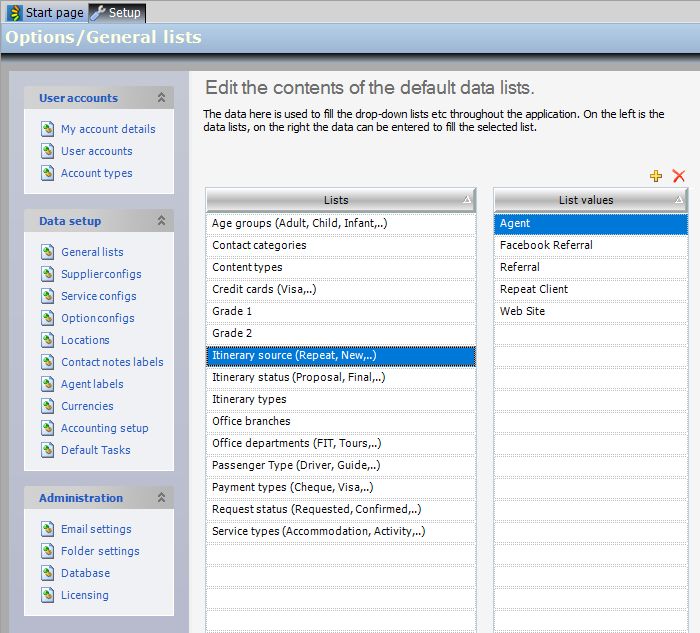The width and height of the screenshot is (700, 633).
Task: Sort by the Lists column header
Action: 336,200
